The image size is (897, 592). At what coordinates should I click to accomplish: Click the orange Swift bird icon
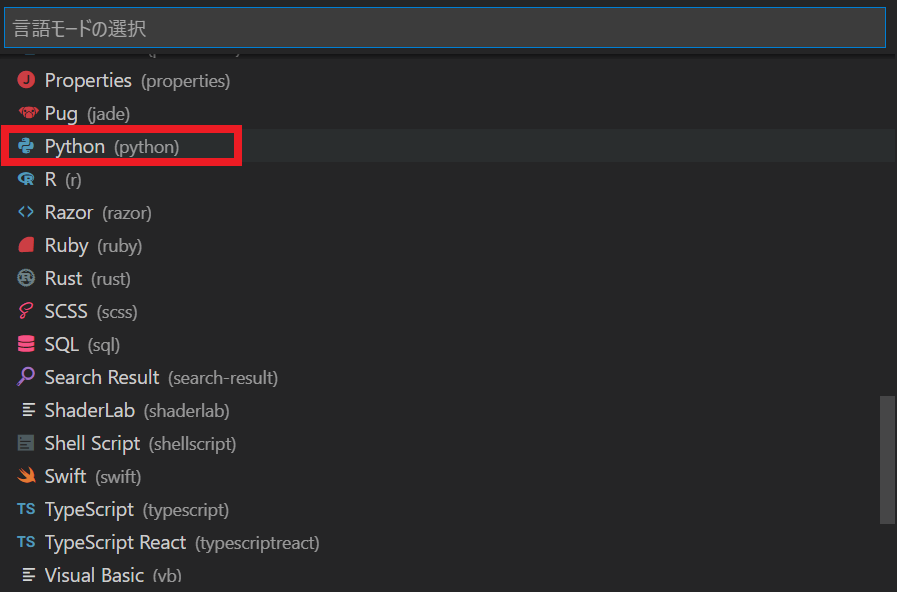click(26, 475)
